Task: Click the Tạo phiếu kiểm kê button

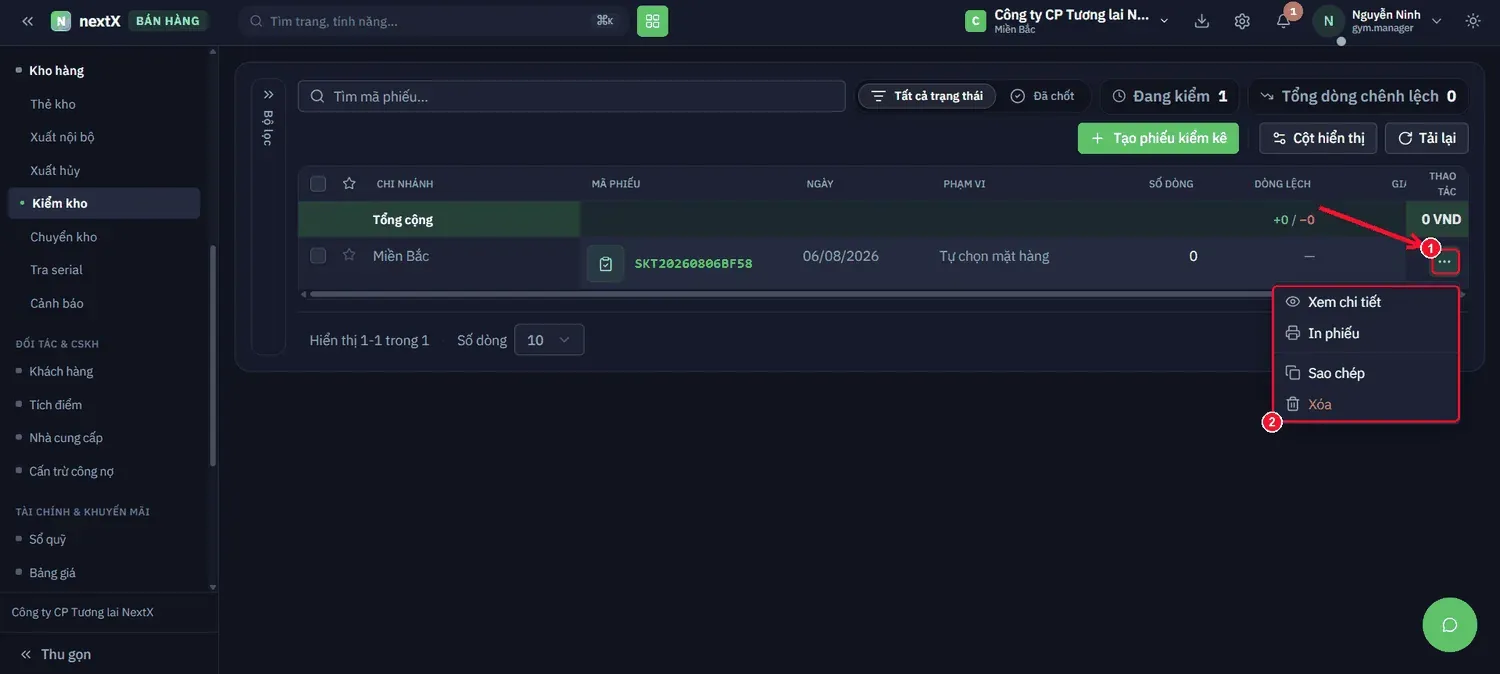Action: 1158,138
